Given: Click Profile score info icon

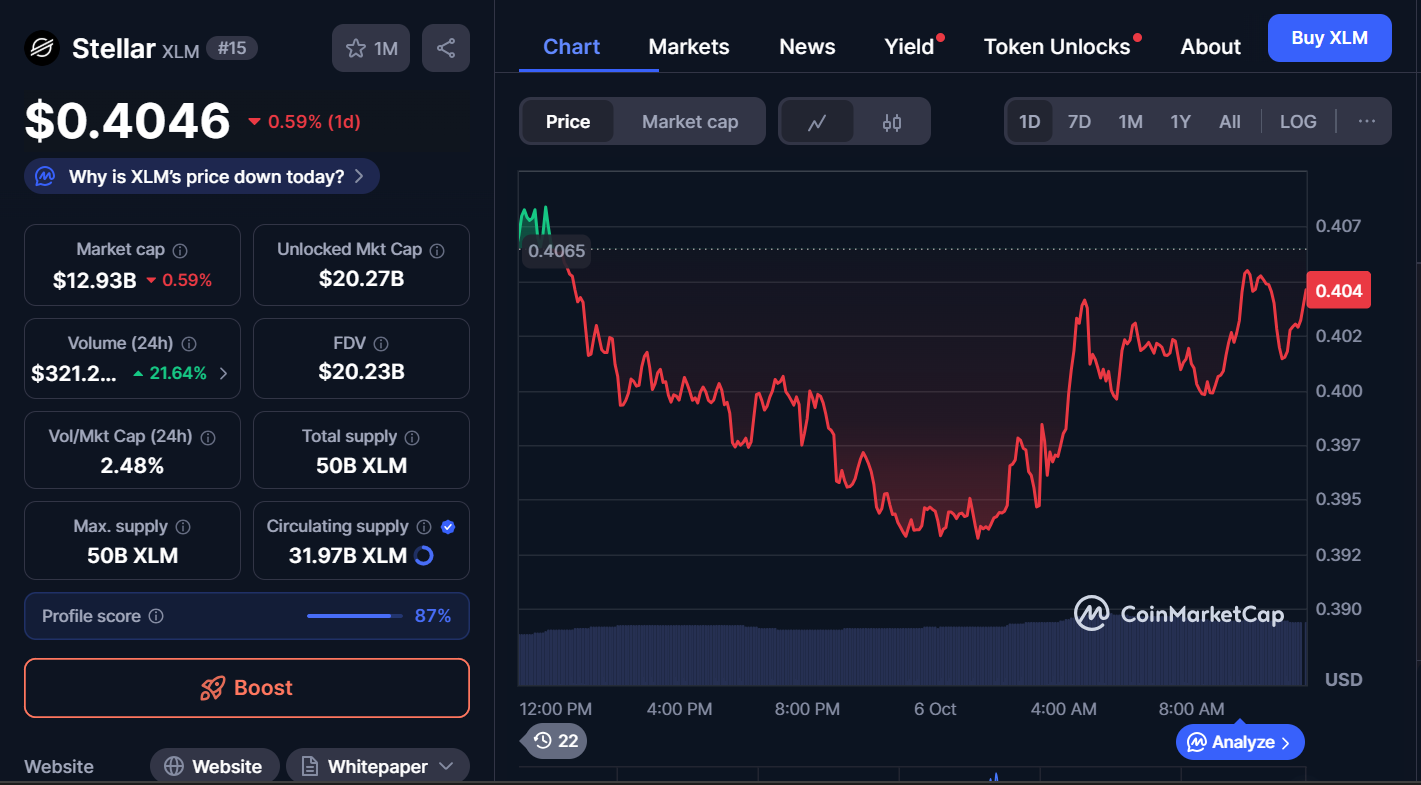Looking at the screenshot, I should pyautogui.click(x=156, y=617).
